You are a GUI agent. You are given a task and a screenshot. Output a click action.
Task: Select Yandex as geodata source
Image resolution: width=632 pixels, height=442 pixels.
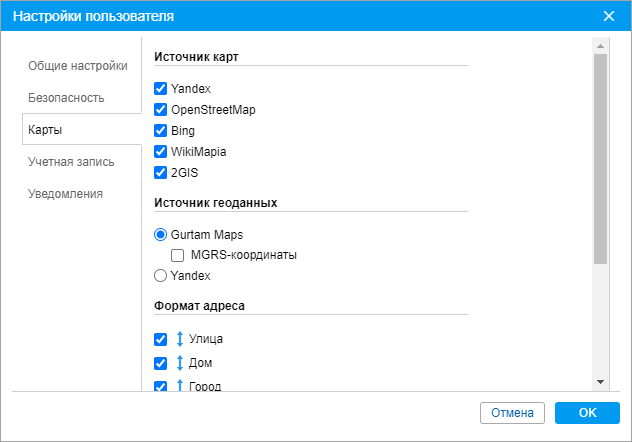point(161,275)
